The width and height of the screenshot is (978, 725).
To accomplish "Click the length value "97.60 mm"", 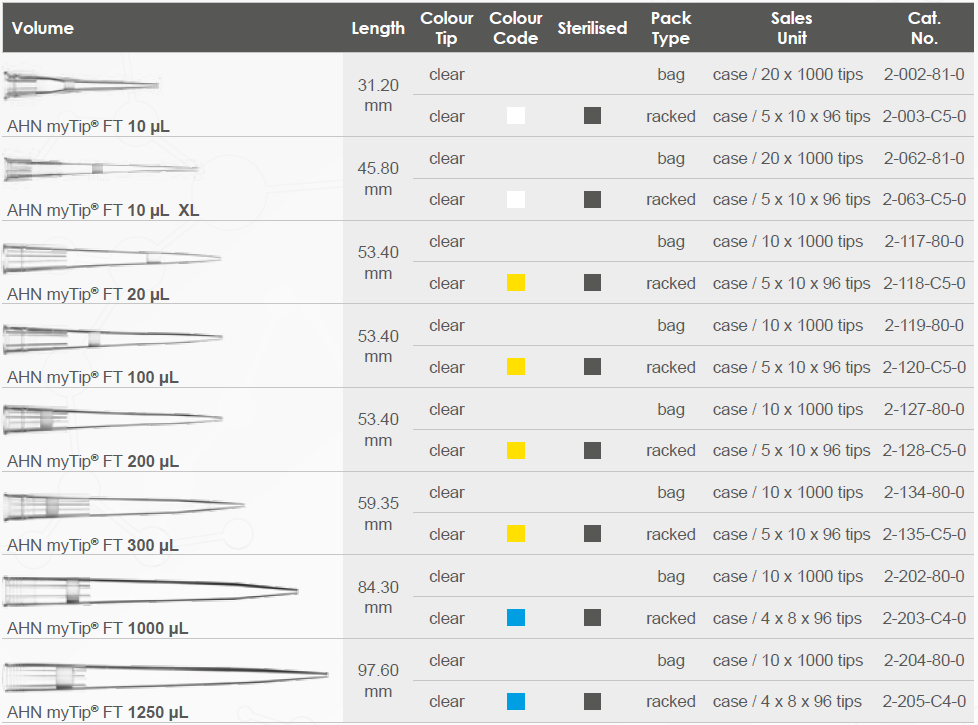I will point(378,681).
